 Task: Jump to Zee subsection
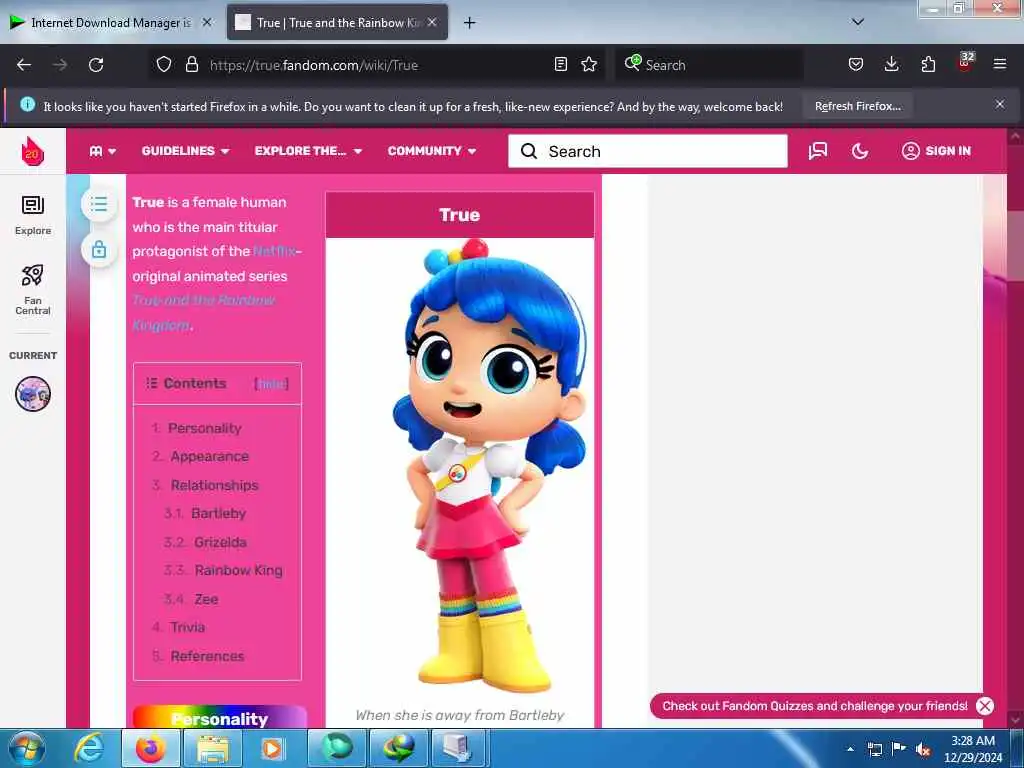click(206, 599)
